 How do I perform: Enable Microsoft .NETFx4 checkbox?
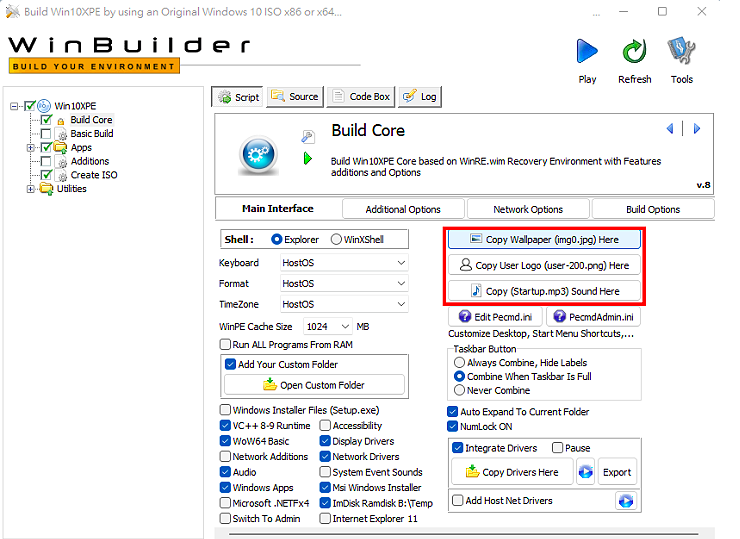tap(225, 503)
